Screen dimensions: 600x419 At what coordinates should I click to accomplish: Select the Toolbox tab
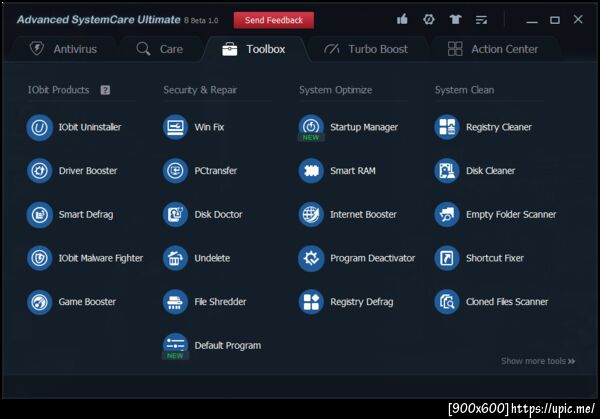click(254, 49)
